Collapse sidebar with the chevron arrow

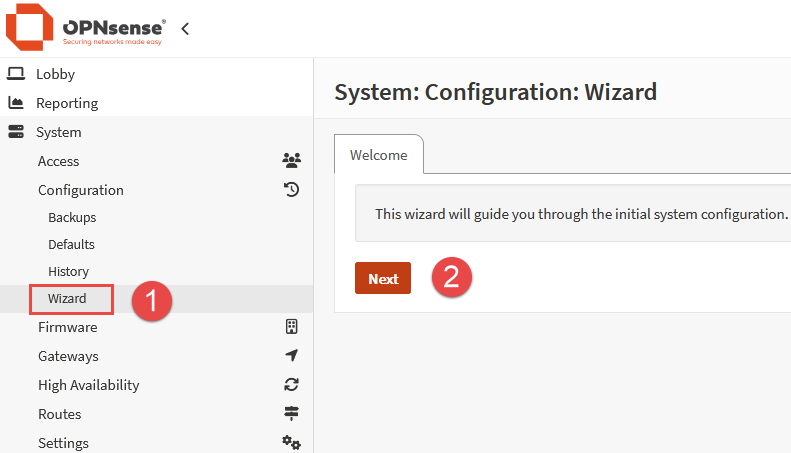pyautogui.click(x=185, y=29)
